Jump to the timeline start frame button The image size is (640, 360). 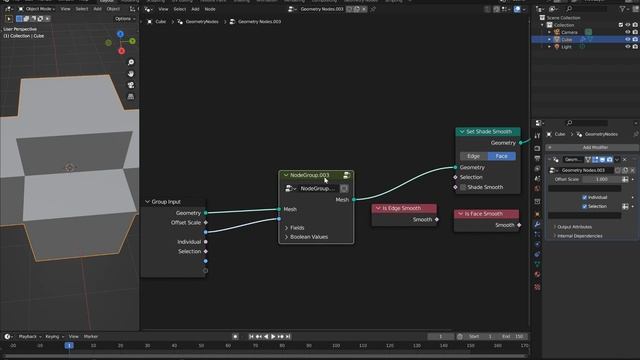pyautogui.click(x=251, y=336)
